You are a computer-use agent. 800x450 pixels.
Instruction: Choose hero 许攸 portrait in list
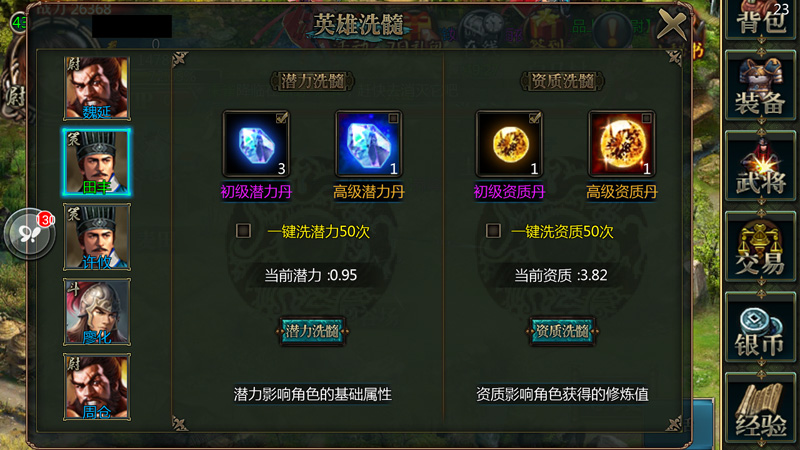click(96, 237)
